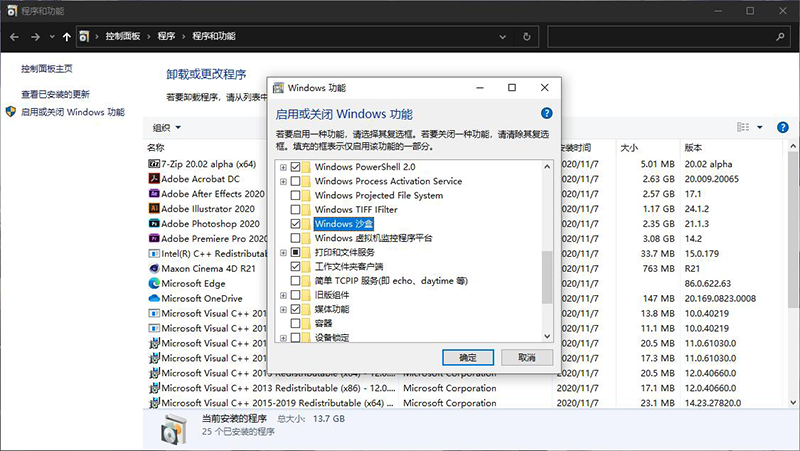Refresh the address bar location
The height and width of the screenshot is (451, 800).
[527, 37]
